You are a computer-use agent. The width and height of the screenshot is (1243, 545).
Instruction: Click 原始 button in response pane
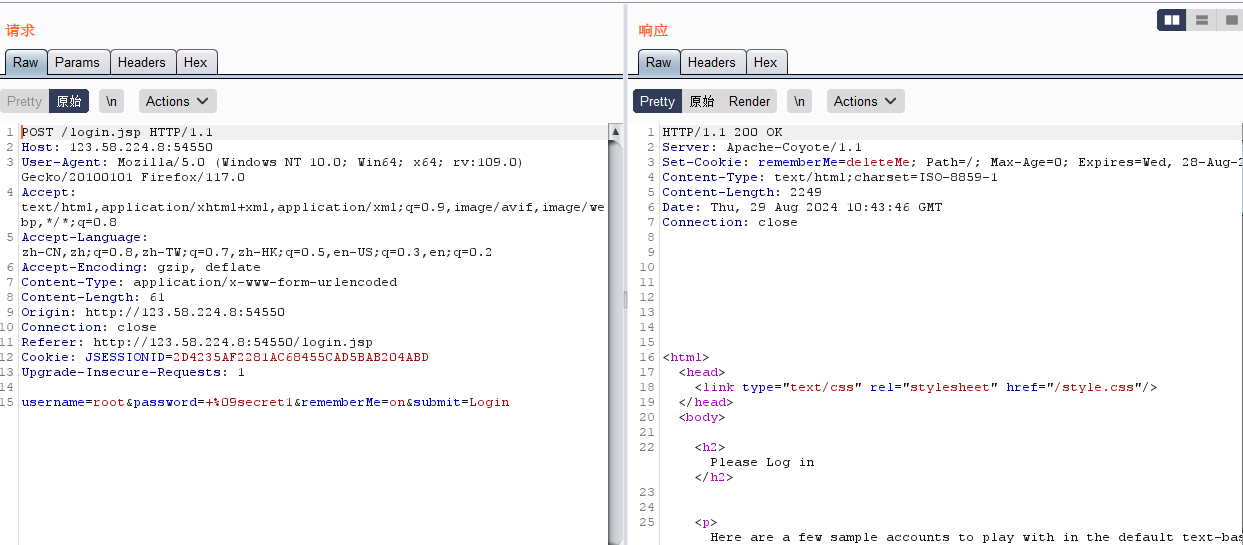[x=702, y=101]
